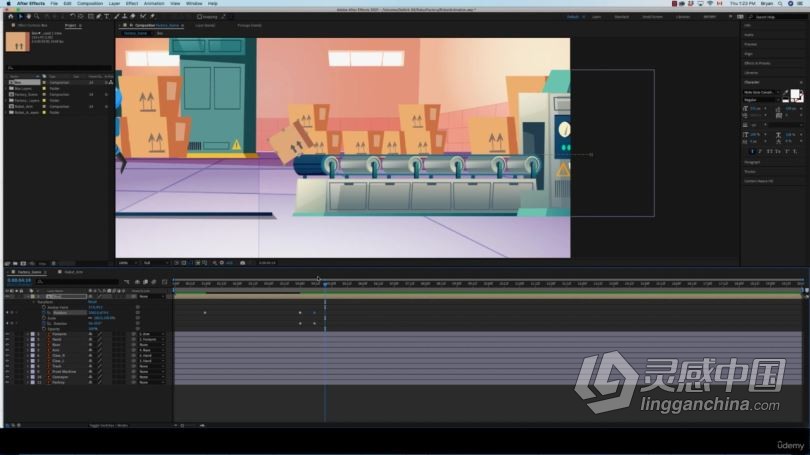Screen dimensions: 810x455
Task: Click the Scale property stopwatch
Action: point(44,318)
